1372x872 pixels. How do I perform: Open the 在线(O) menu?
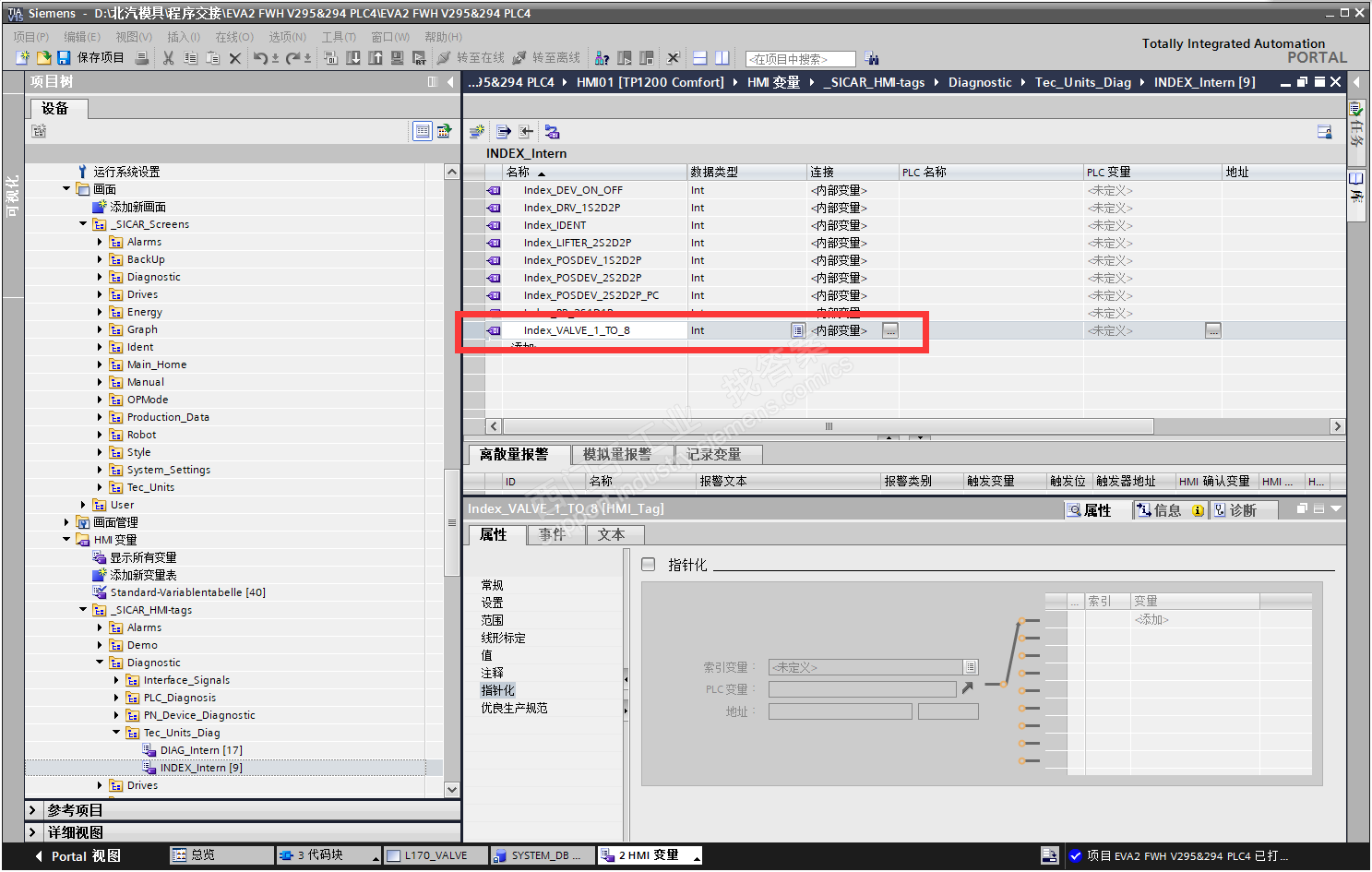[234, 37]
